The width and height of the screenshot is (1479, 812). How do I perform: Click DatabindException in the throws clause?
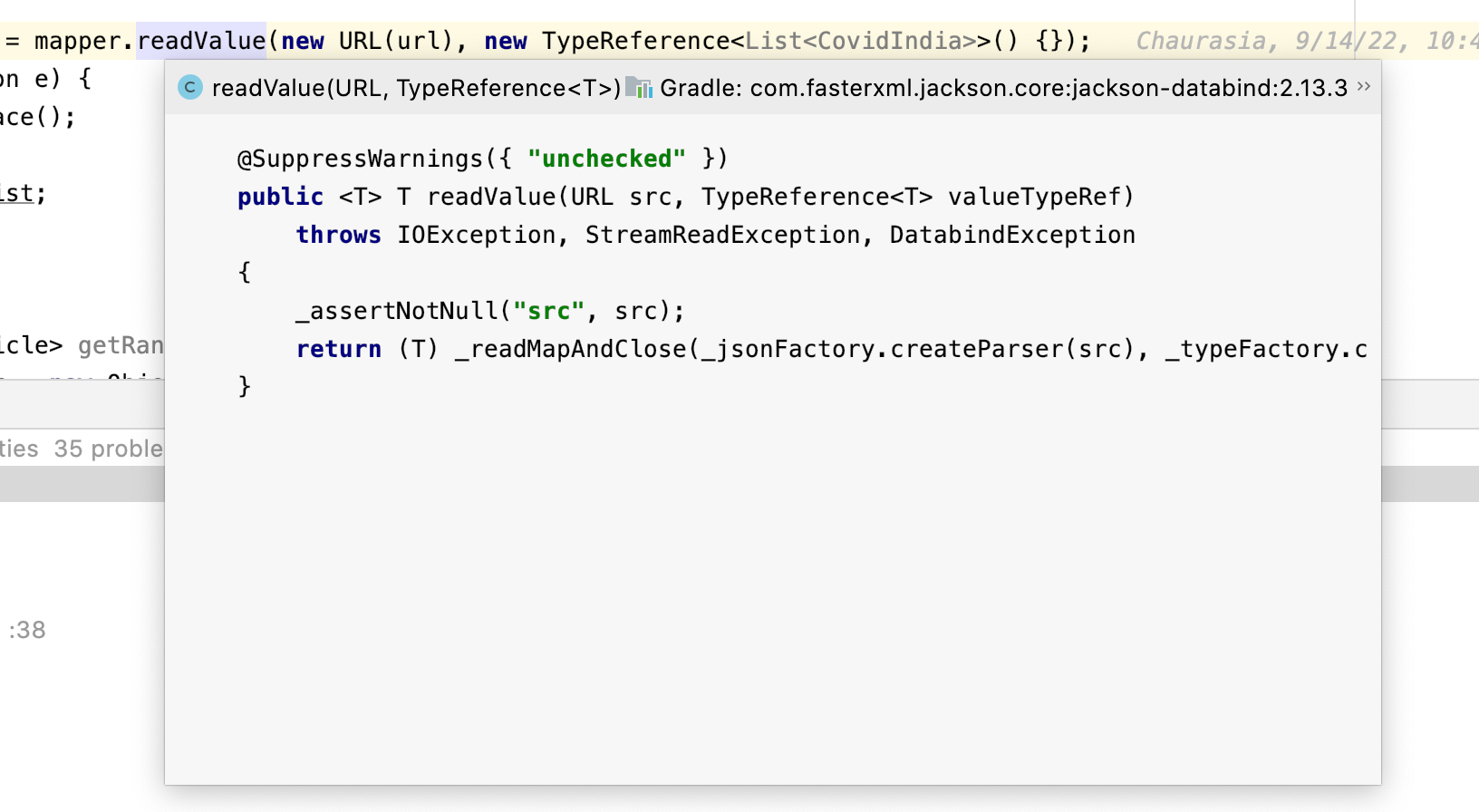(1011, 235)
